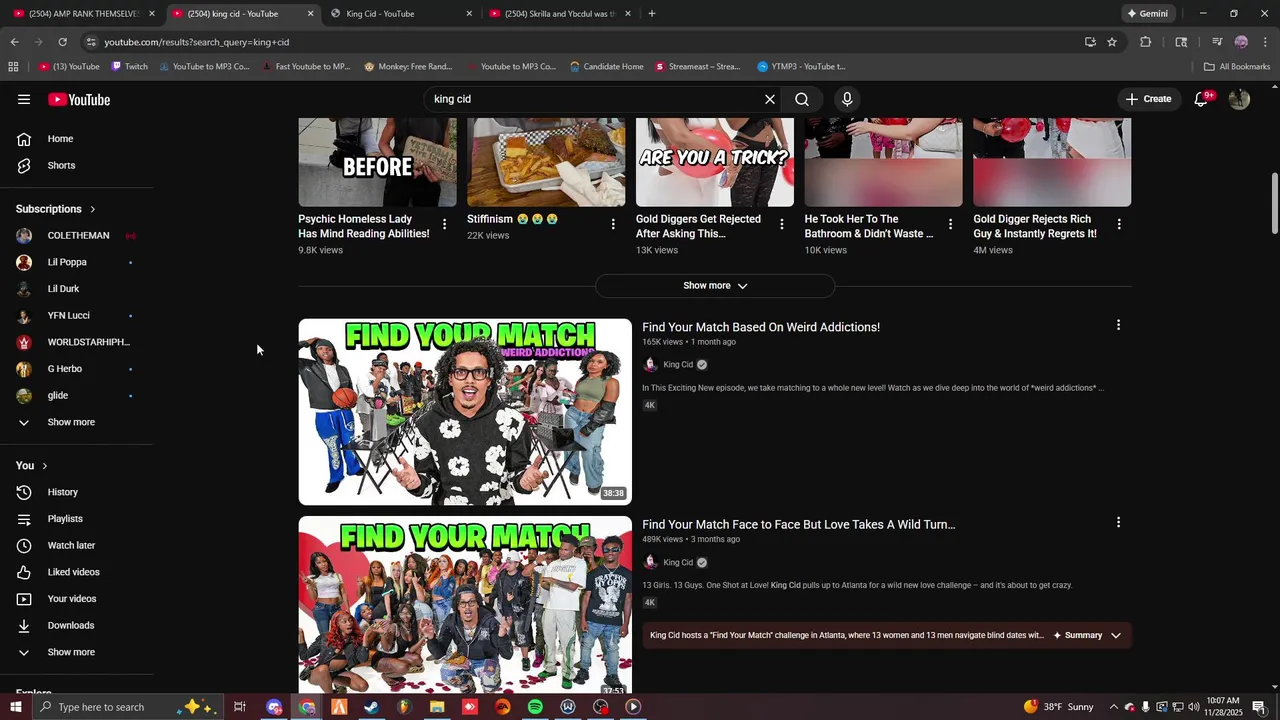Screen dimensions: 1280x720
Task: Expand the video Summary chevron
Action: click(x=1116, y=635)
